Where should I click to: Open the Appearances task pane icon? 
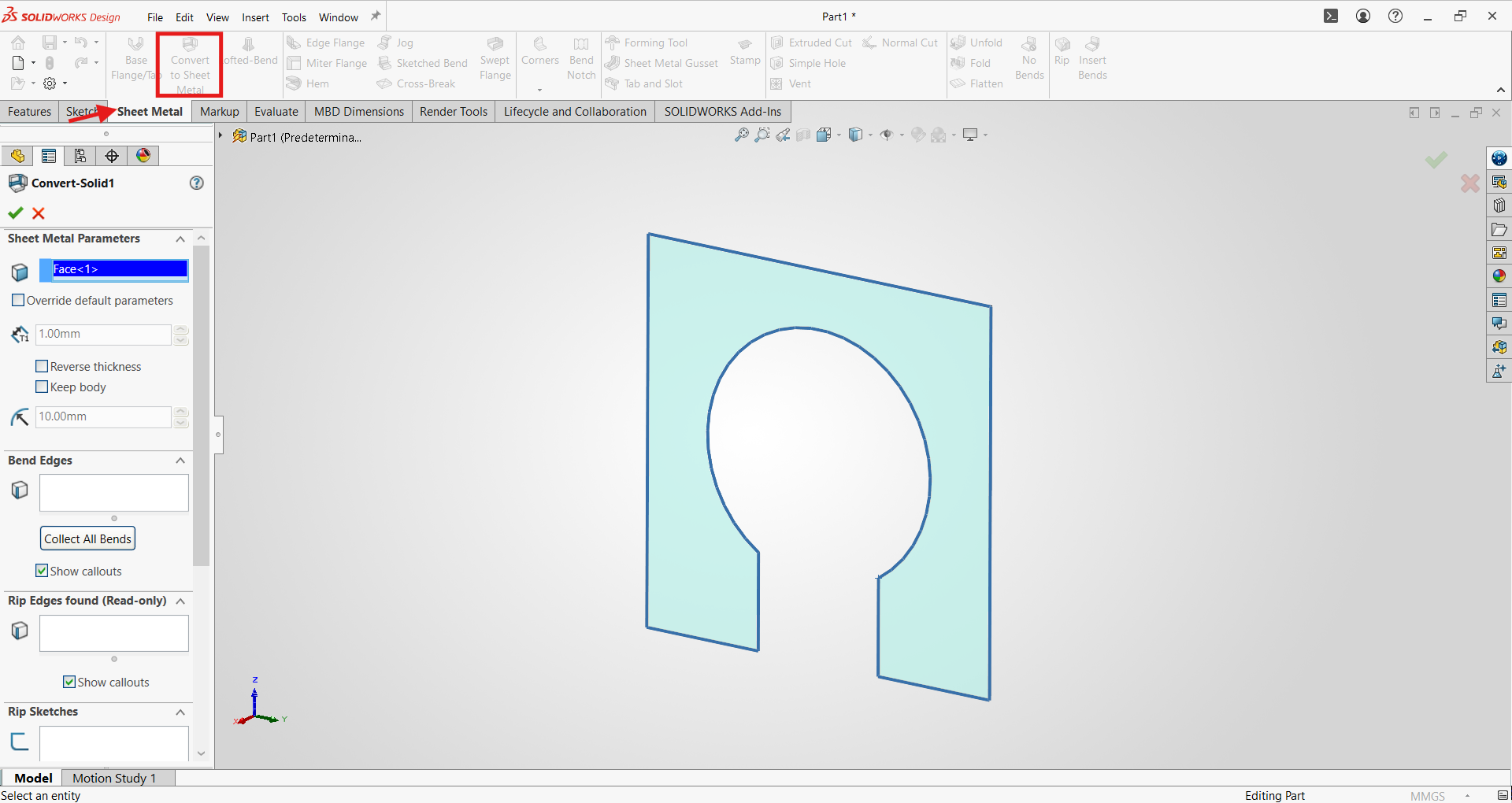point(1499,276)
